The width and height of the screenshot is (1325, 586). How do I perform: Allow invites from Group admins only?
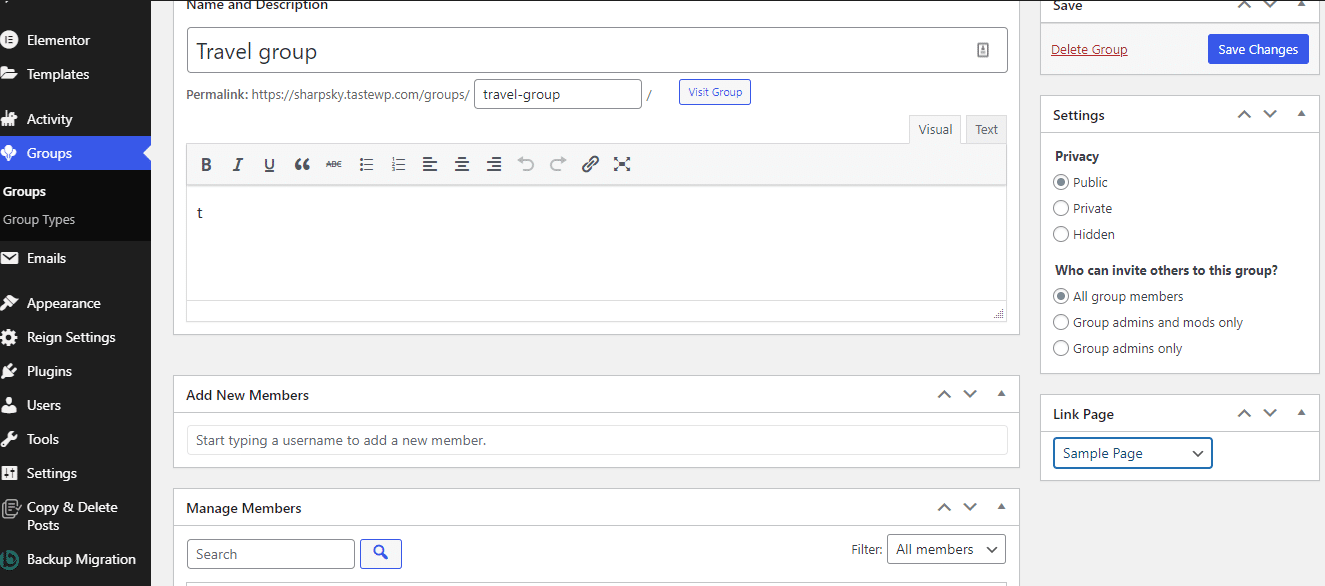click(1060, 348)
